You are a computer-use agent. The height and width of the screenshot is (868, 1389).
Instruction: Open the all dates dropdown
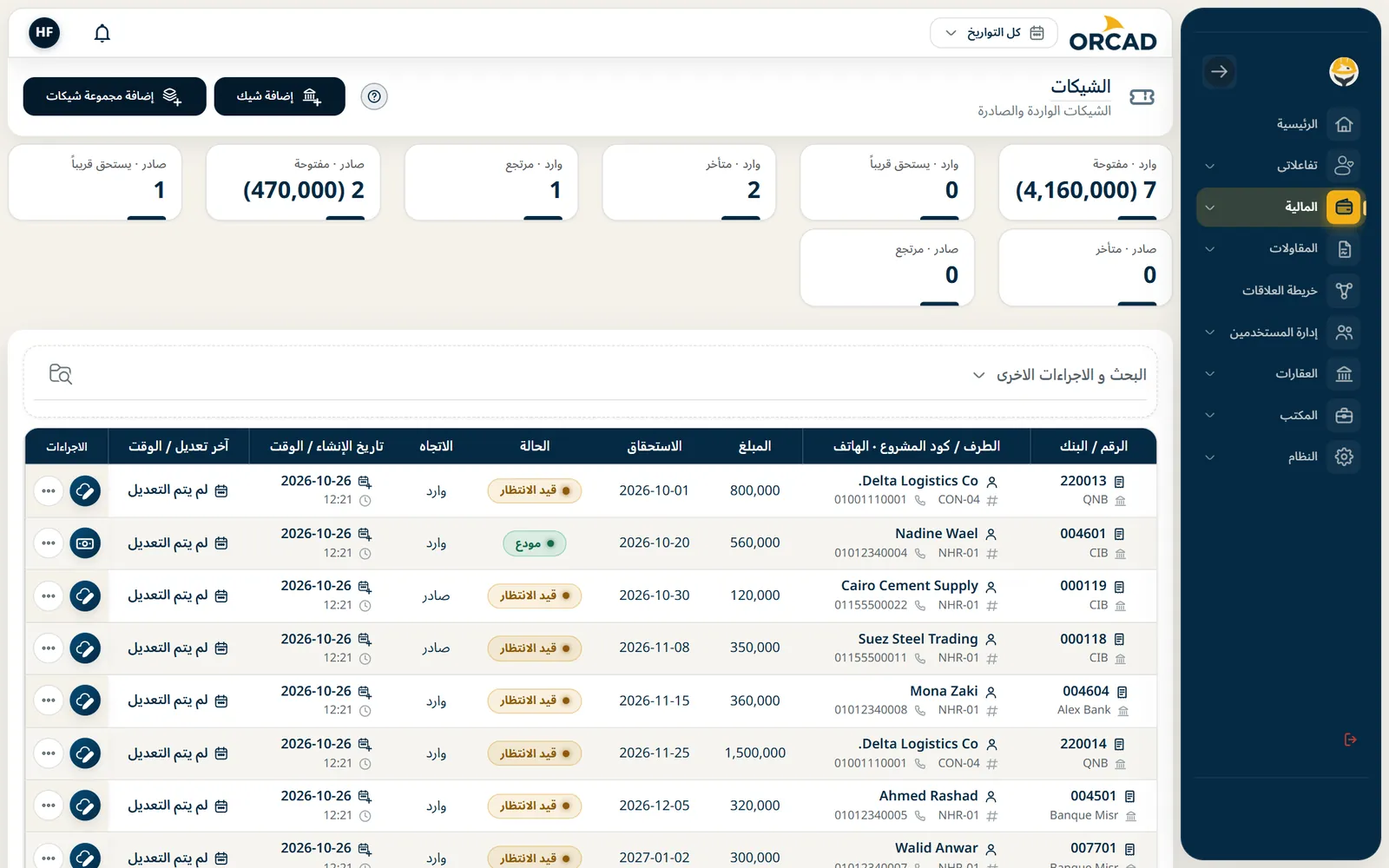(x=994, y=33)
